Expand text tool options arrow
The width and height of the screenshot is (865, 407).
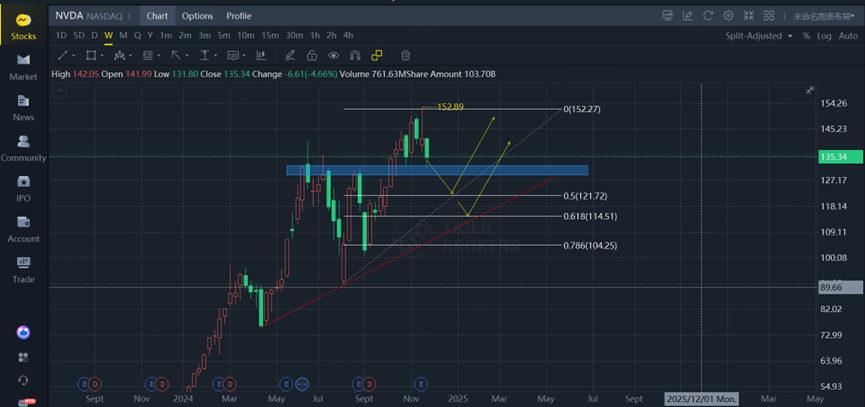point(216,56)
